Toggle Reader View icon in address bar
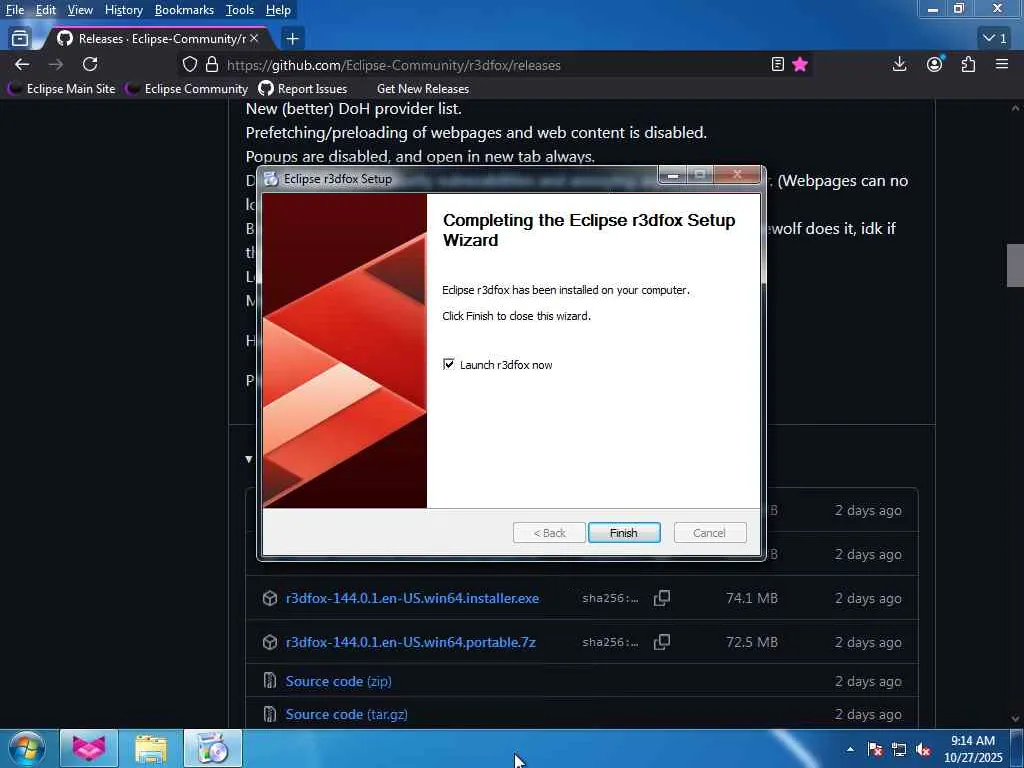 [777, 64]
